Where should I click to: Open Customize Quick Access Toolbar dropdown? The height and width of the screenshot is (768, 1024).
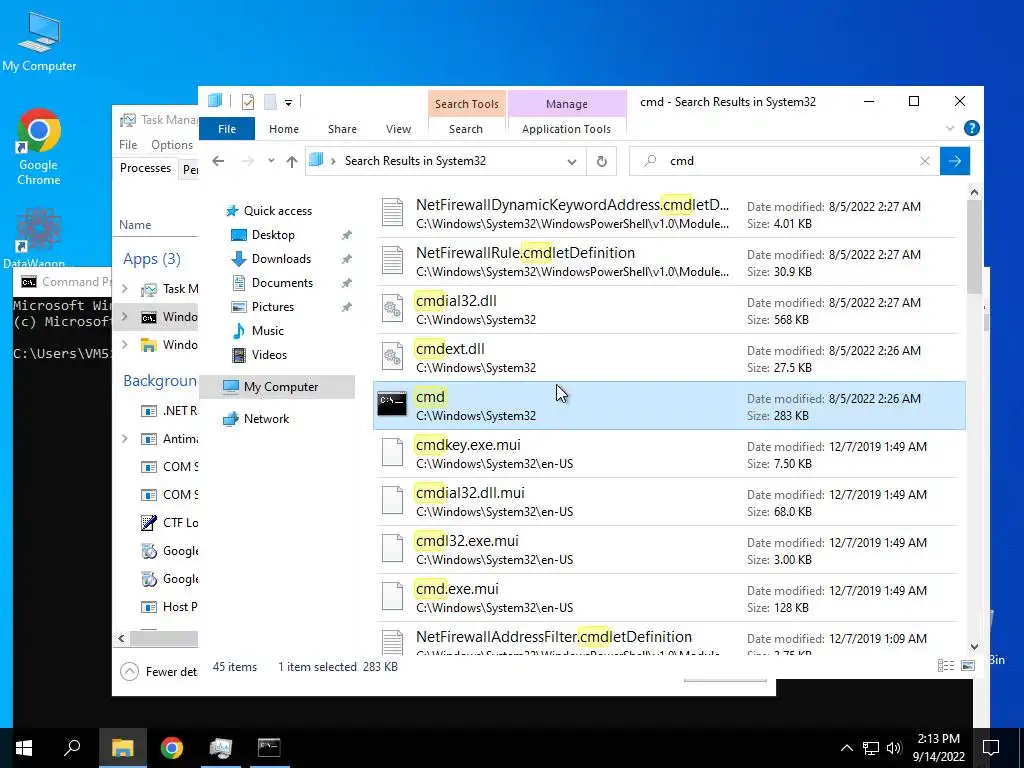288,103
